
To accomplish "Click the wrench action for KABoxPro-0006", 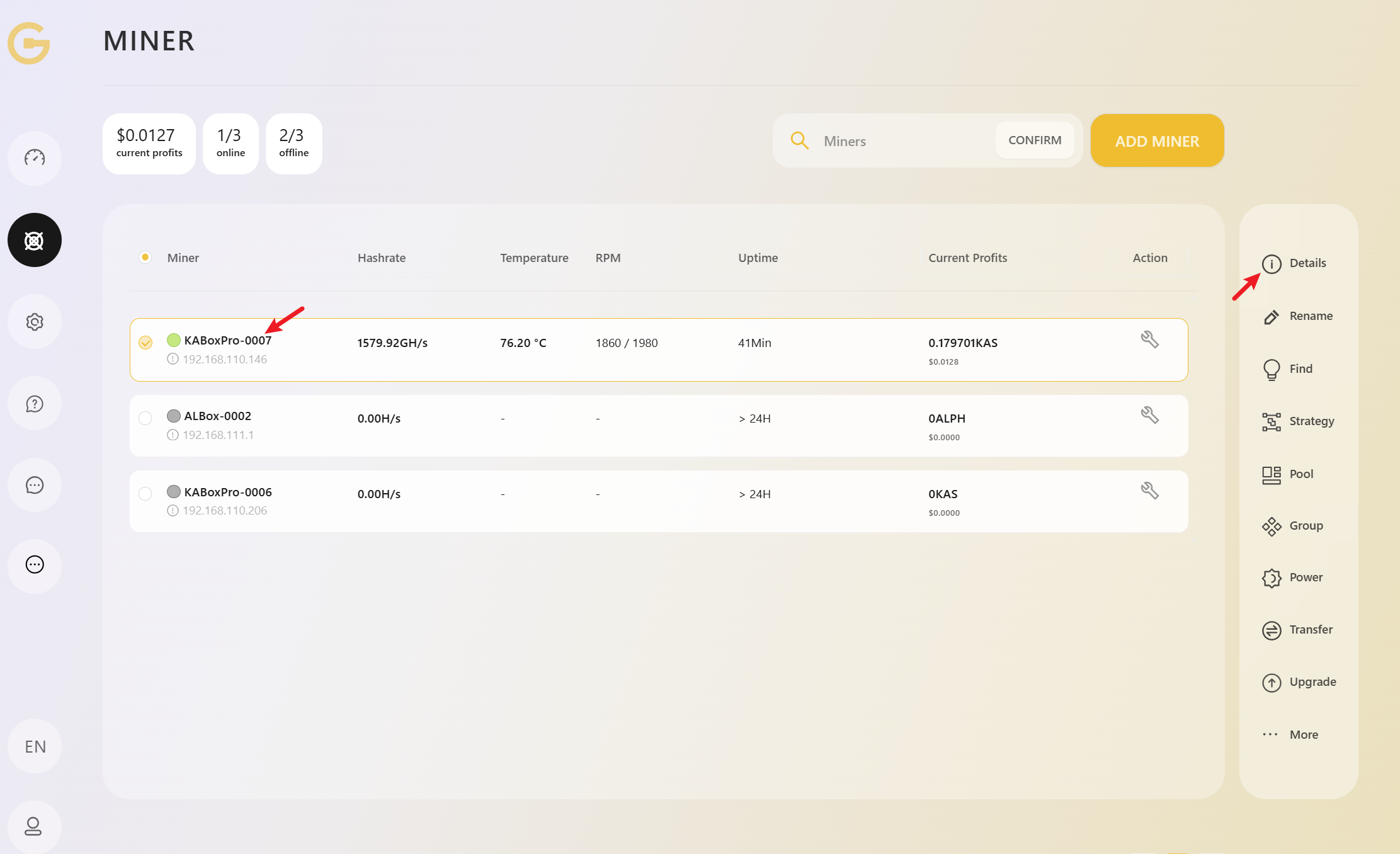I will 1150,491.
